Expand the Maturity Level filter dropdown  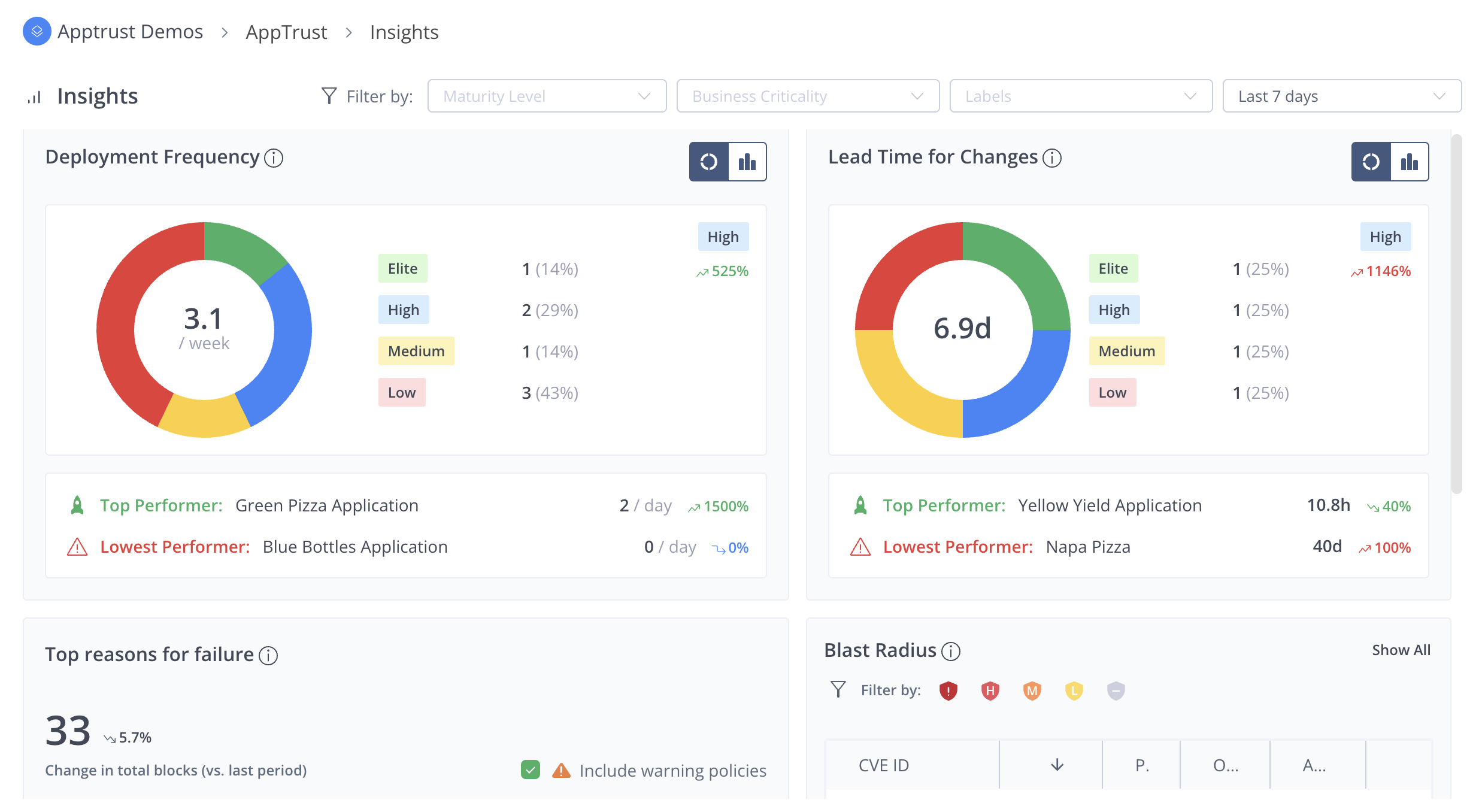(546, 96)
